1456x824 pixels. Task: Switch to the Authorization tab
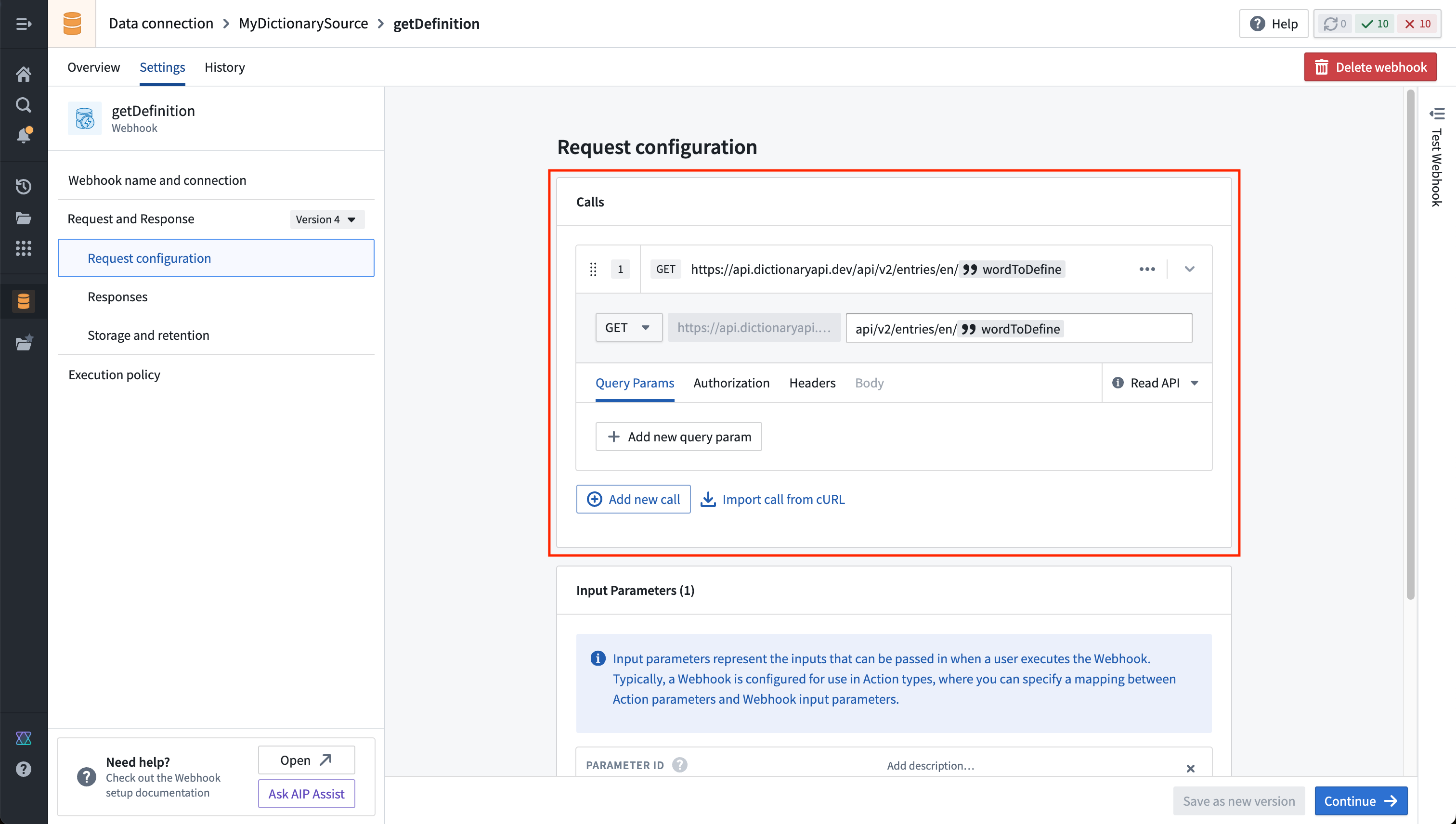pos(731,382)
